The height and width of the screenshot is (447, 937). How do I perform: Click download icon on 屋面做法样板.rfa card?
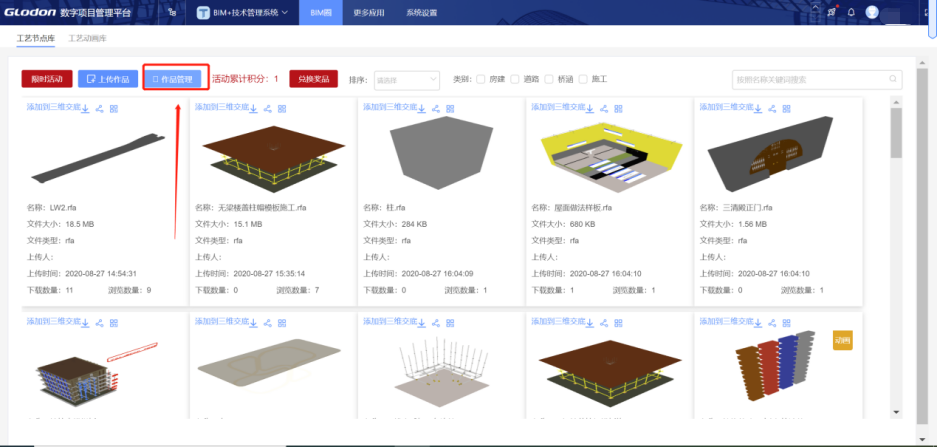tap(590, 109)
